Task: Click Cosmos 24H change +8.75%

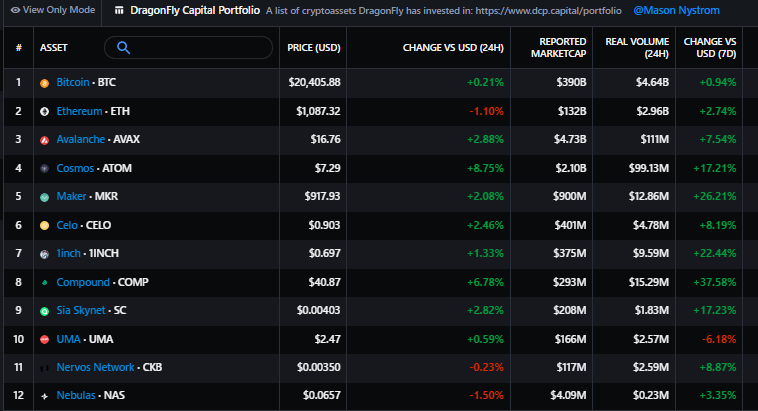Action: coord(485,168)
